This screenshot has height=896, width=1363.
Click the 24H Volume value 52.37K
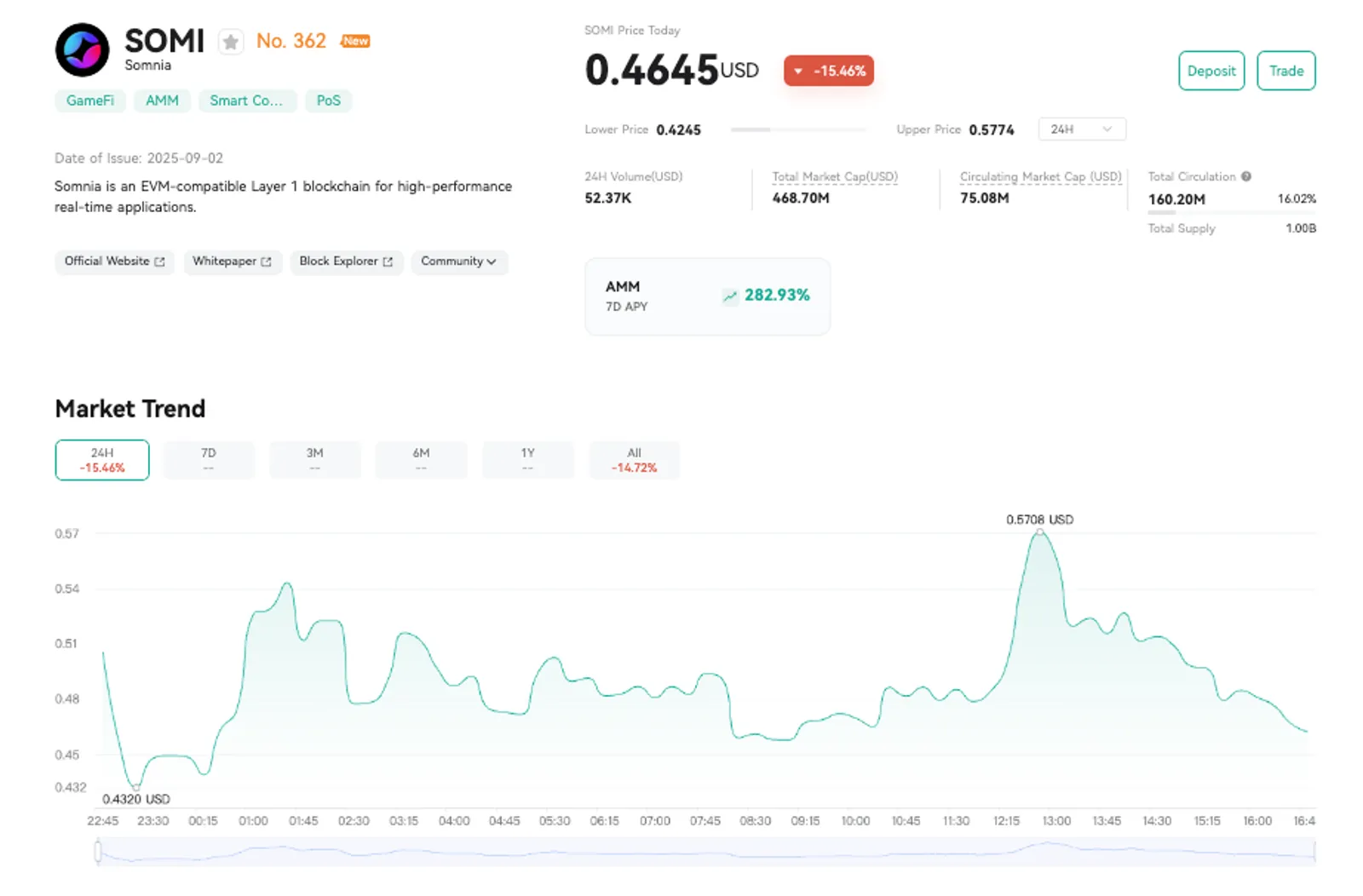point(608,198)
